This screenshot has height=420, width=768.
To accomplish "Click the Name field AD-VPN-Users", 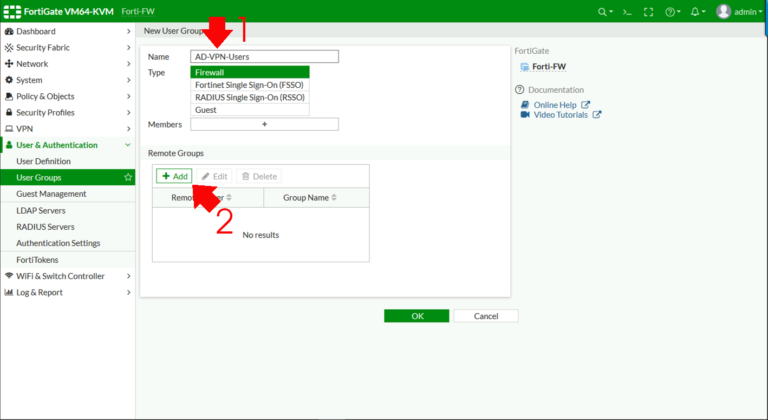I will point(264,56).
